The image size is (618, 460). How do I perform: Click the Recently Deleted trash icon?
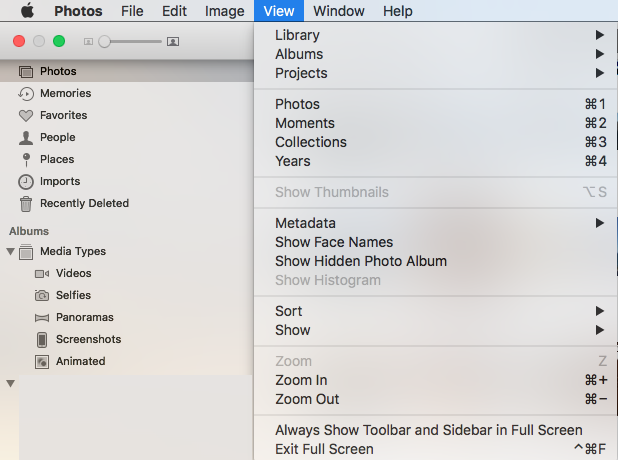pos(26,204)
